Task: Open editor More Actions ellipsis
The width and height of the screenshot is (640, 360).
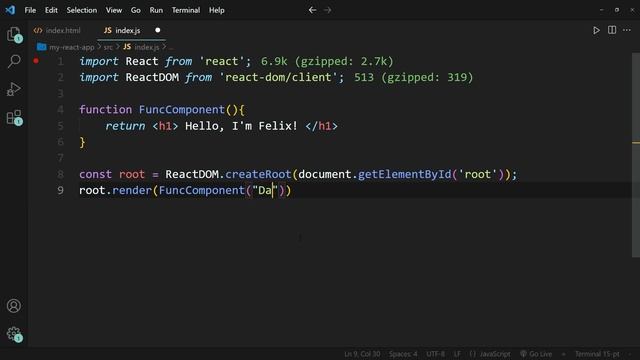Action: point(627,30)
